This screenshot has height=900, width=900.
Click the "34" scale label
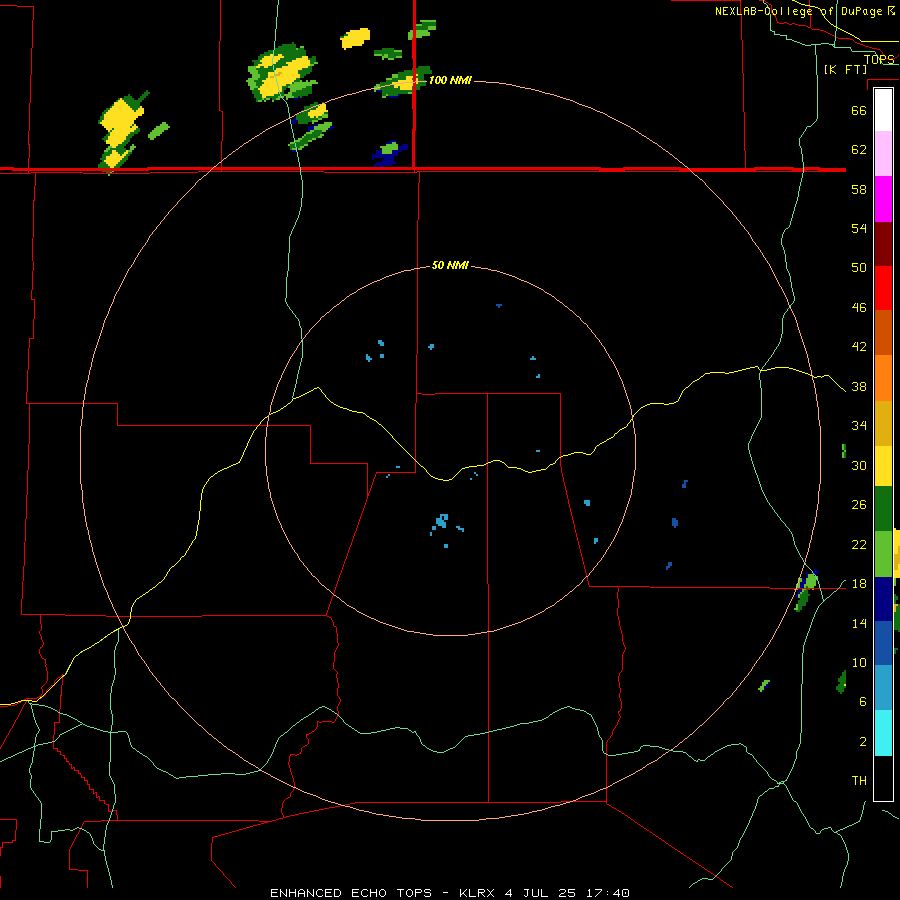(x=859, y=426)
